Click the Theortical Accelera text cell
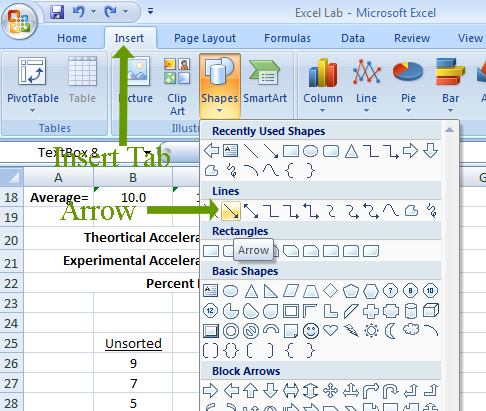 pos(112,238)
